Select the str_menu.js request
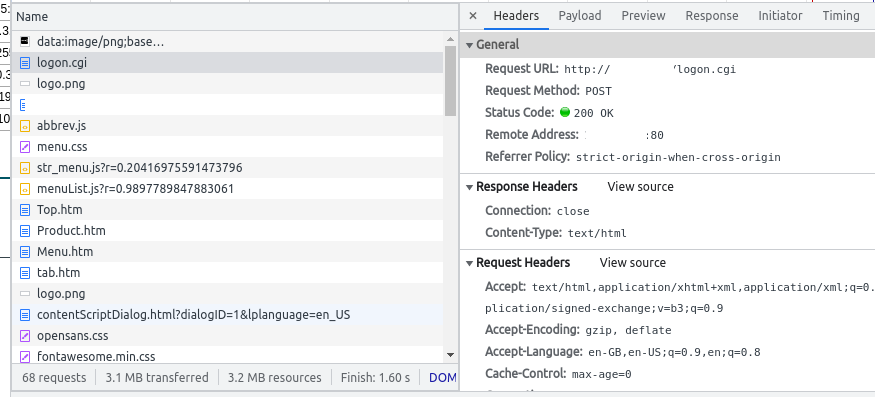Screen dimensions: 875x397 (228, 168)
